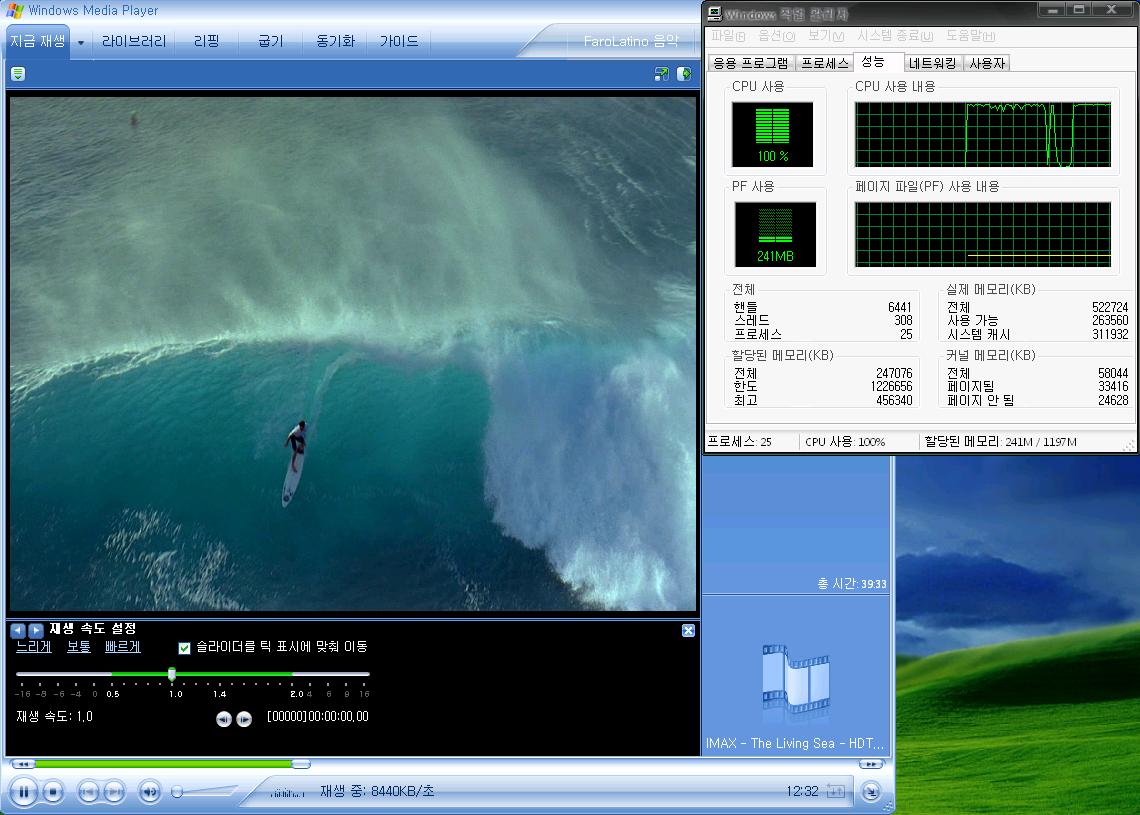This screenshot has width=1140, height=815.
Task: Open Task Manager 보기 (View) menu
Action: (x=826, y=36)
